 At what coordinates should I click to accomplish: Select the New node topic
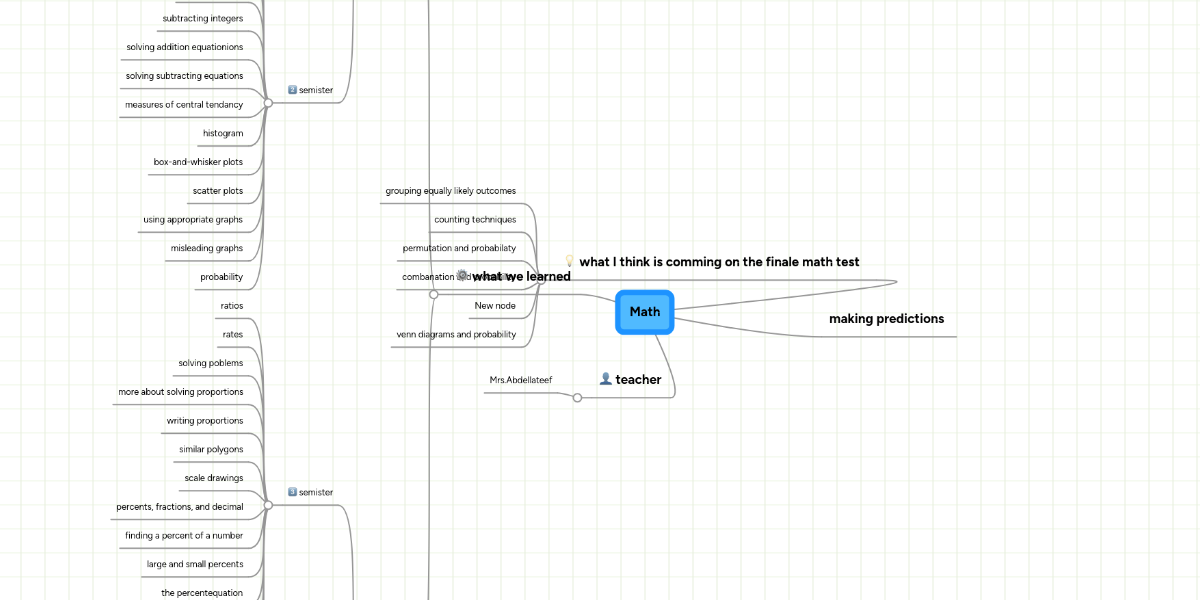click(495, 305)
